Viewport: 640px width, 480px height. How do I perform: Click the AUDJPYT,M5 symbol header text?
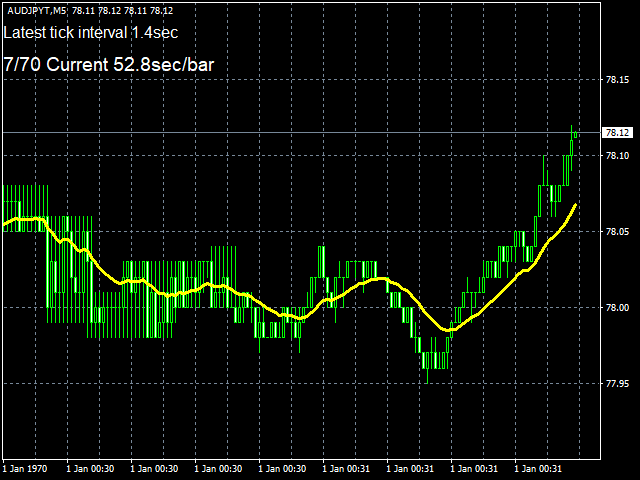tap(37, 11)
